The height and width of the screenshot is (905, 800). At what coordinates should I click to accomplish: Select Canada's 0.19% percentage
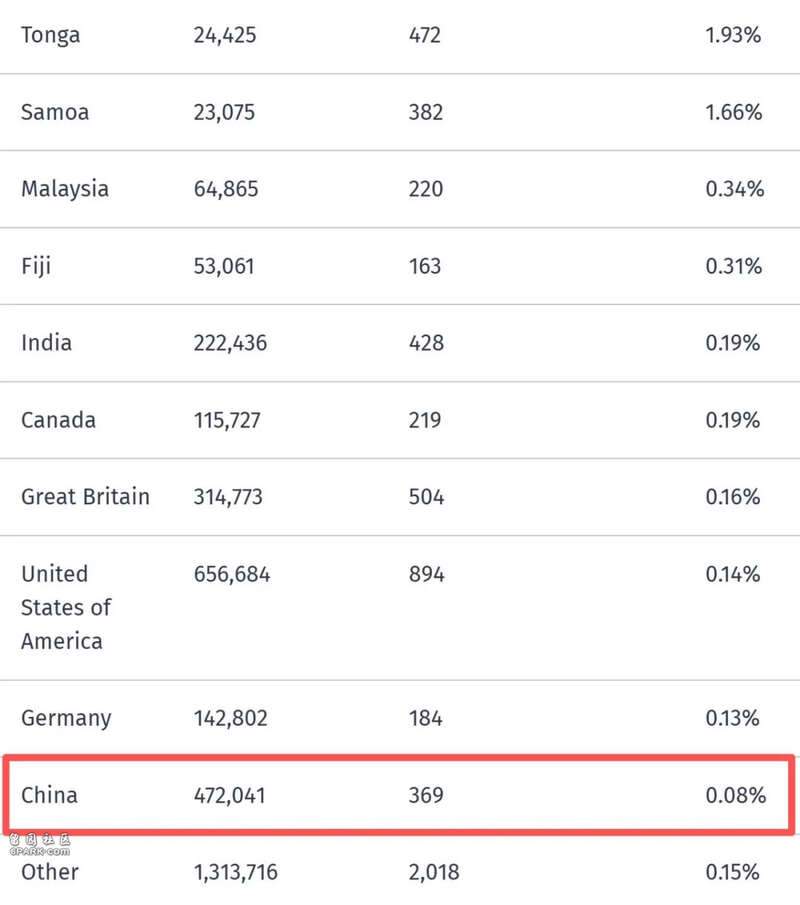(732, 420)
